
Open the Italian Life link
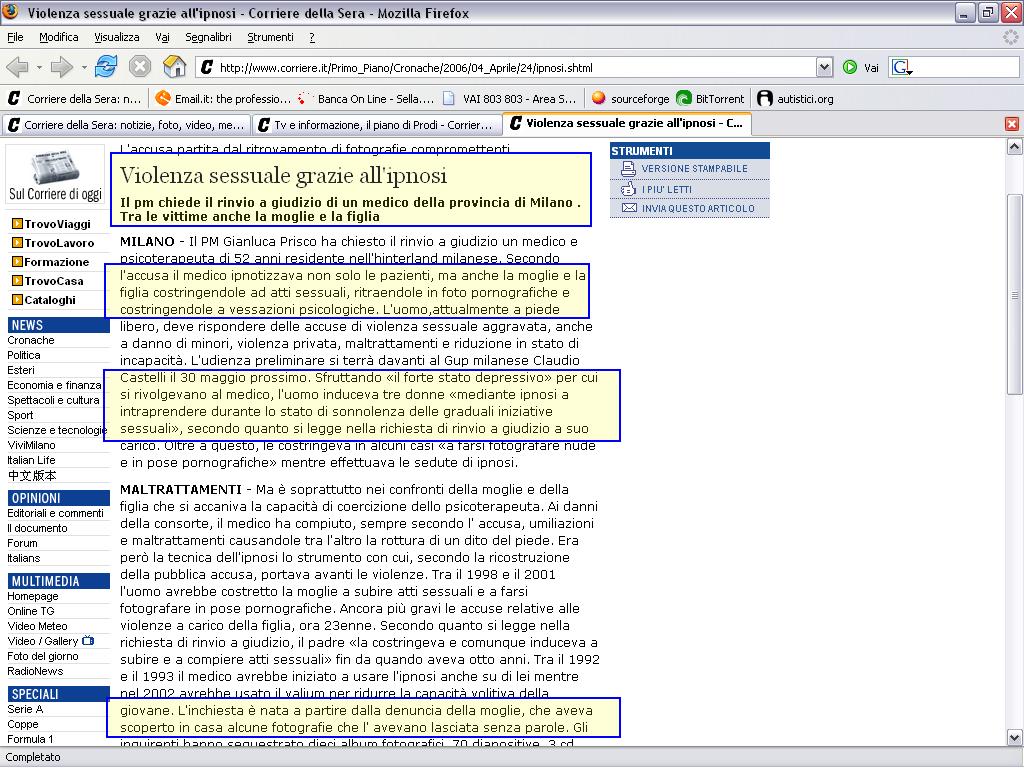pos(31,460)
